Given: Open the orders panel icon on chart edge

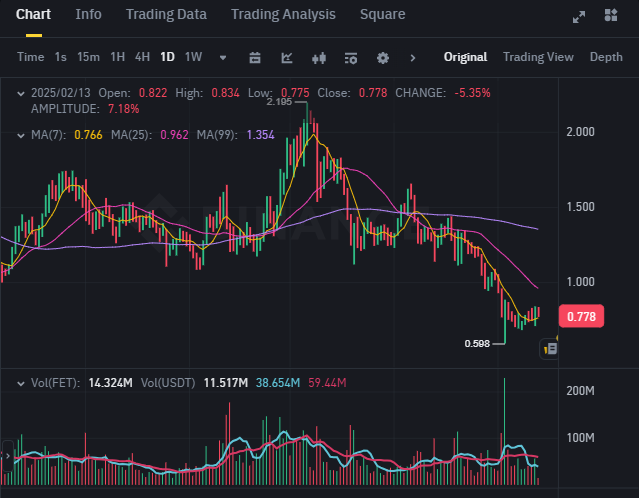Looking at the screenshot, I should coord(549,349).
